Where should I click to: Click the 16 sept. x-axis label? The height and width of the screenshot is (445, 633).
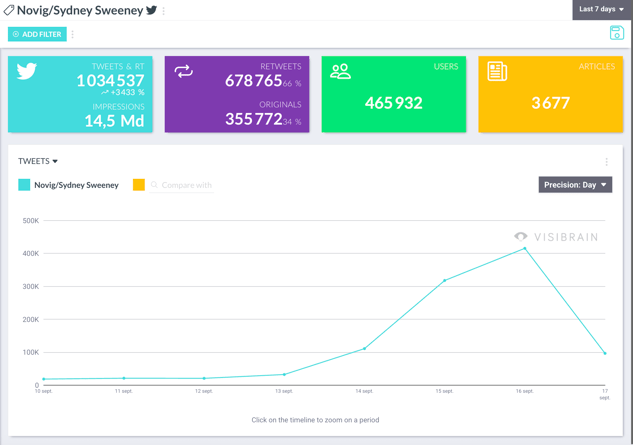(524, 391)
